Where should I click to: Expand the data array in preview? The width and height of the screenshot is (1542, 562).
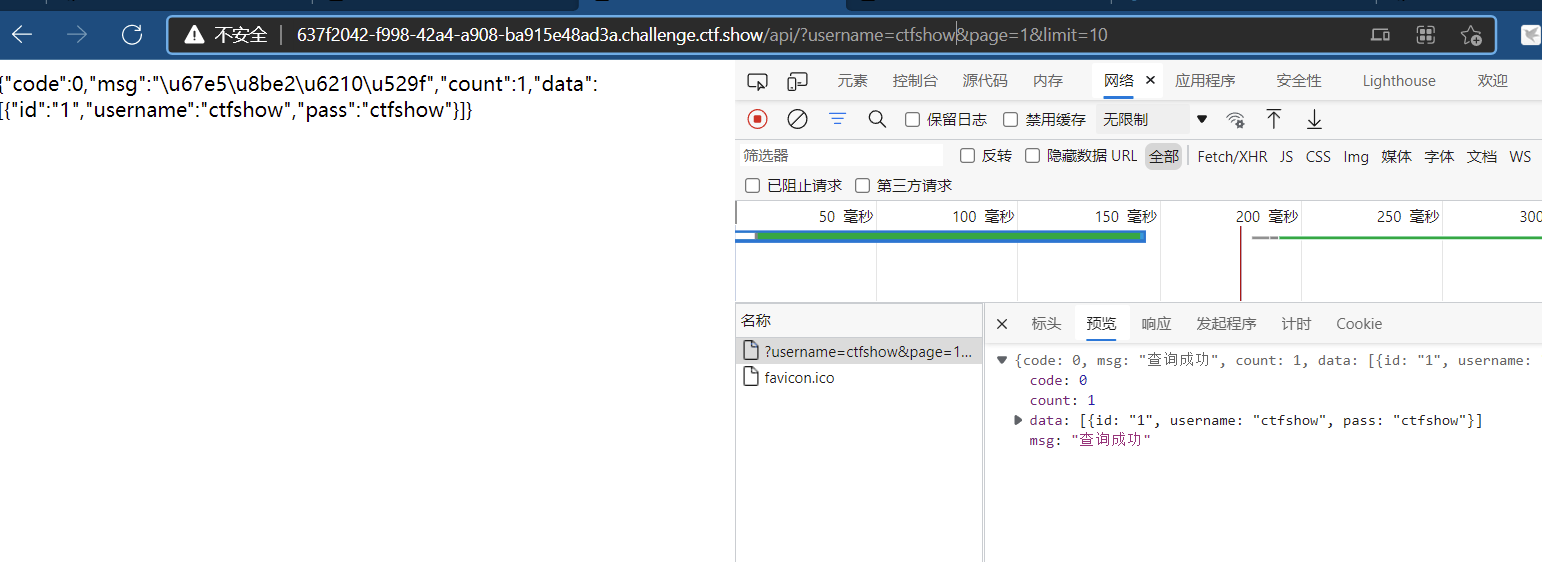[1019, 420]
